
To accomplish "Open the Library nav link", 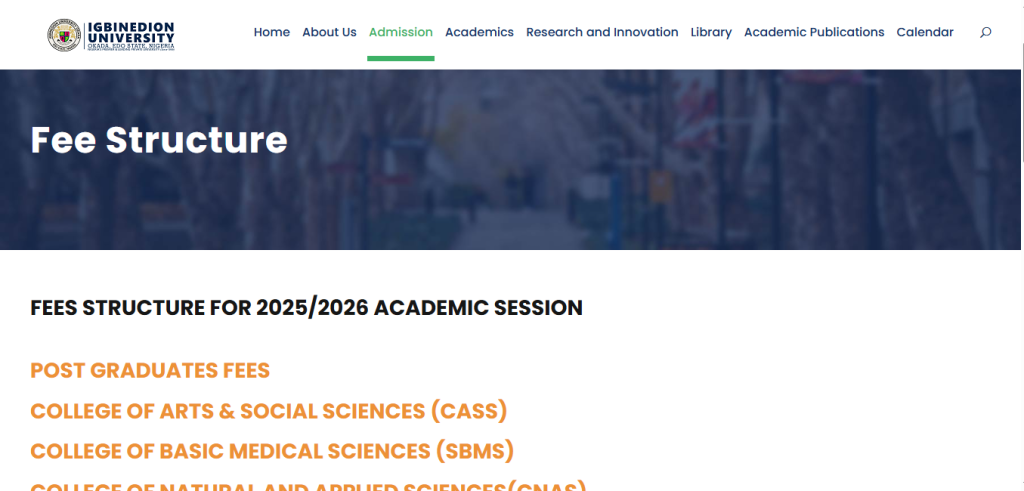I will 711,32.
